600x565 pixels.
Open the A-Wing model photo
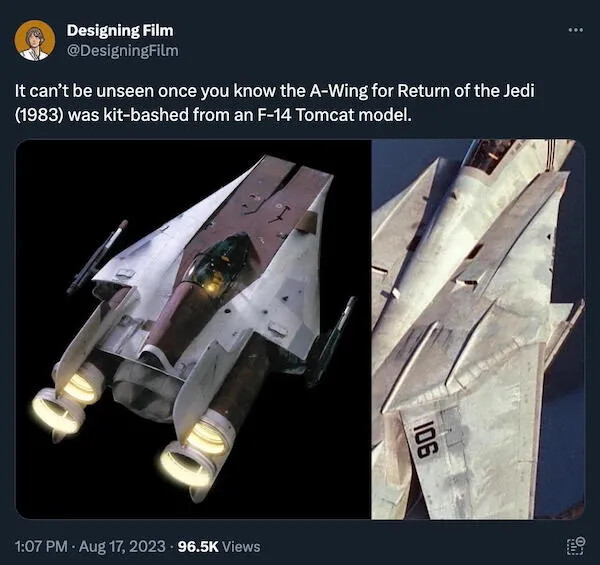coord(193,329)
